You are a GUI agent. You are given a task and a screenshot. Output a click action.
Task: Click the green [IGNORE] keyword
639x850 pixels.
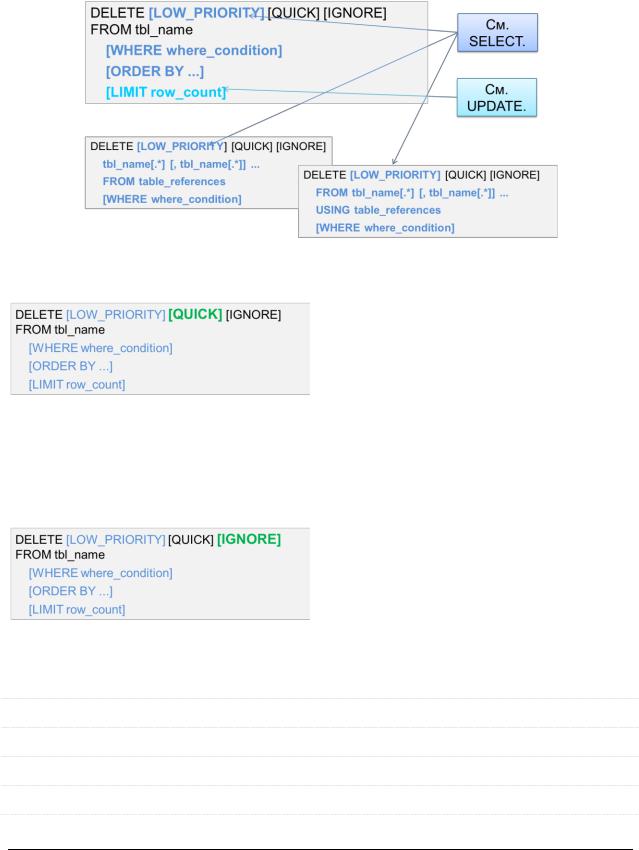pos(249,539)
